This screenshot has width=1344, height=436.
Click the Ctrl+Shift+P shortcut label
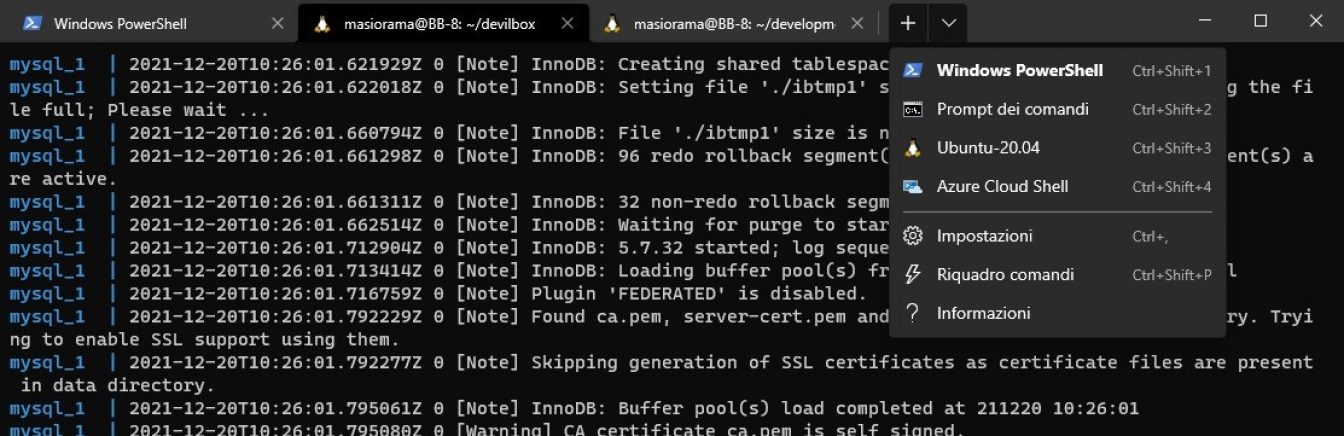[x=1171, y=275]
